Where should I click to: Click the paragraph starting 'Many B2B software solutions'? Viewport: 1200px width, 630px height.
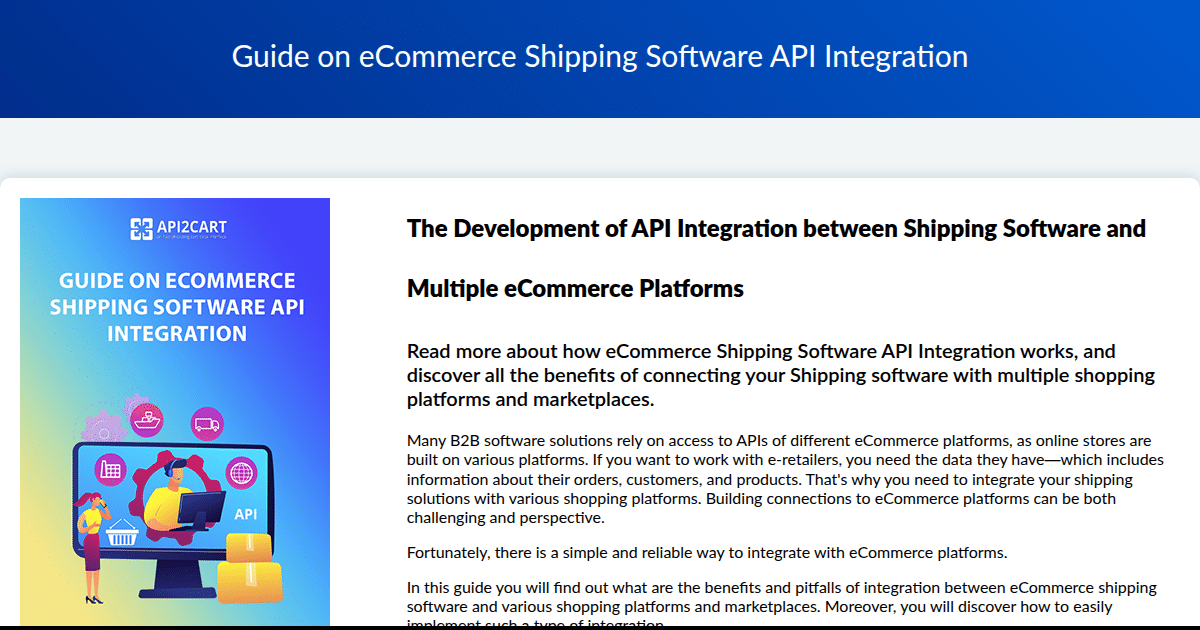tap(786, 479)
